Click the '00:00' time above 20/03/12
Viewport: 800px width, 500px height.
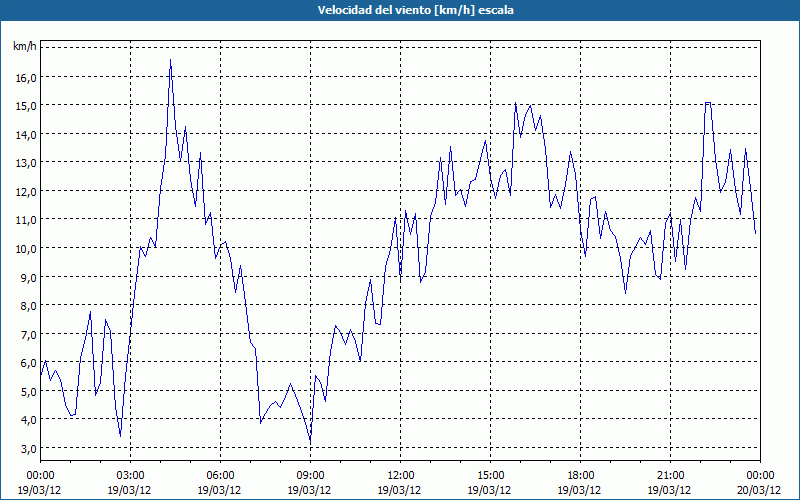tap(760, 476)
